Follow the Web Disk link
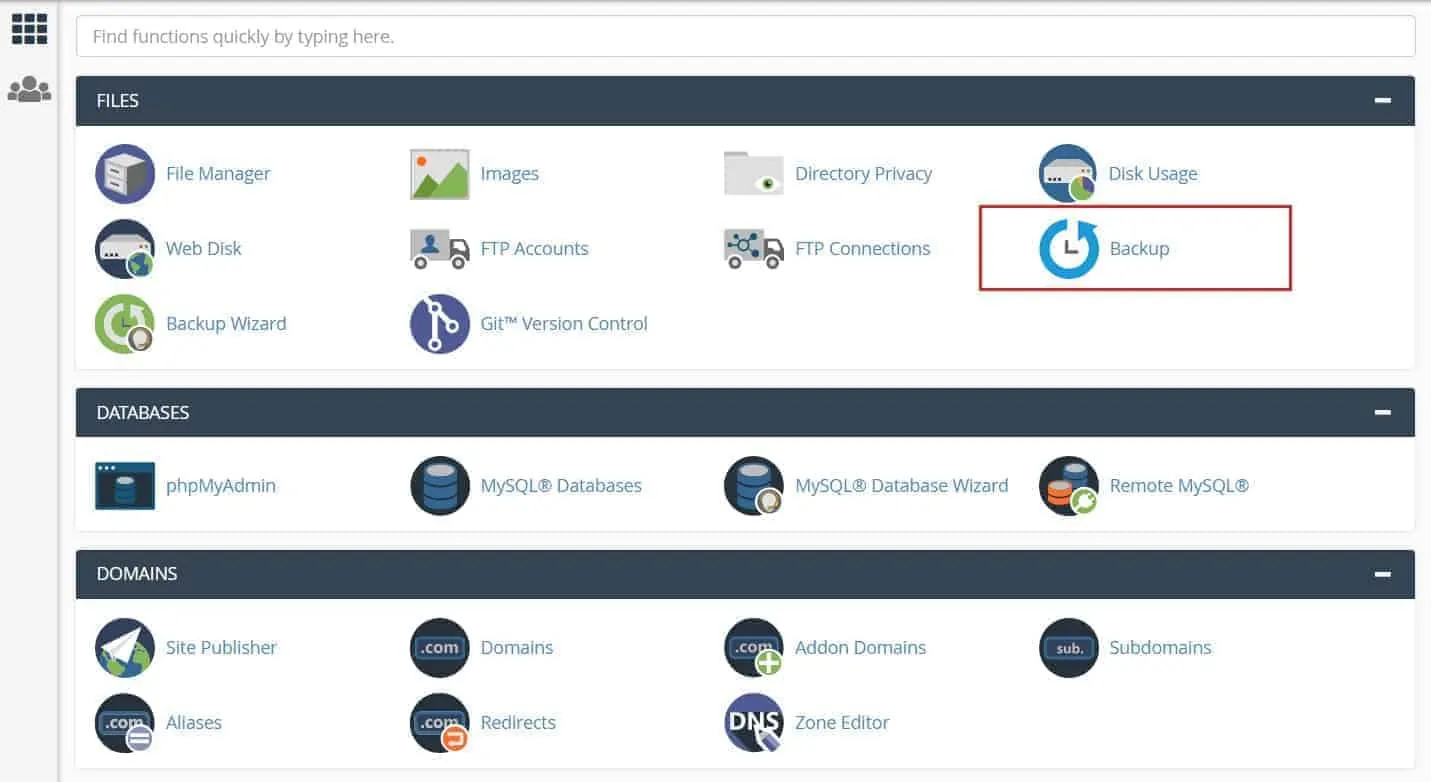Image resolution: width=1431 pixels, height=782 pixels. pyautogui.click(x=204, y=249)
